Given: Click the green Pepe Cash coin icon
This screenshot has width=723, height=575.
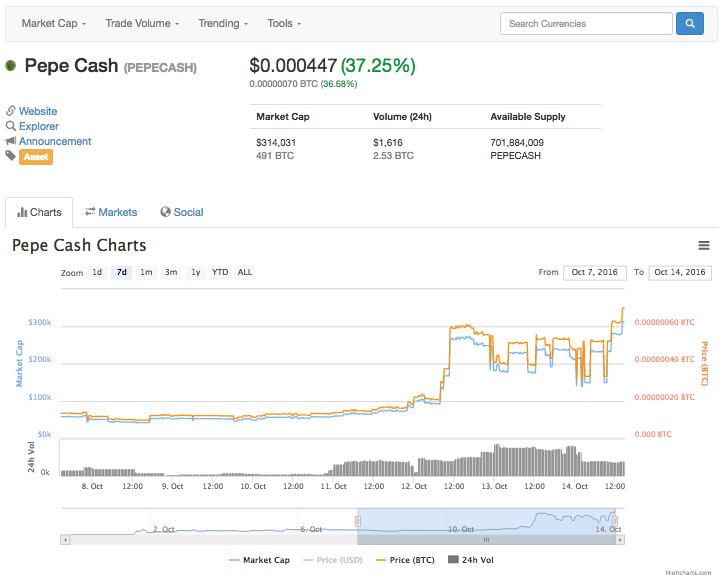Looking at the screenshot, I should coord(11,66).
